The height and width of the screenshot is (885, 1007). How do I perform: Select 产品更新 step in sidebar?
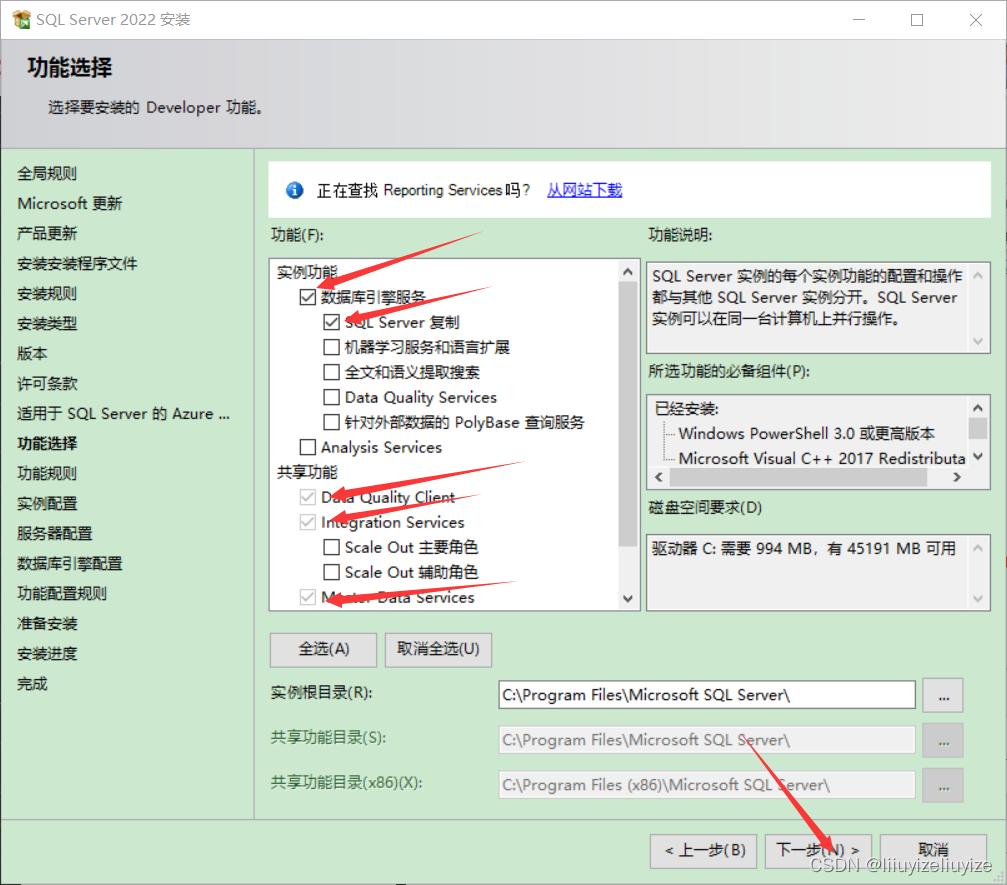[47, 233]
